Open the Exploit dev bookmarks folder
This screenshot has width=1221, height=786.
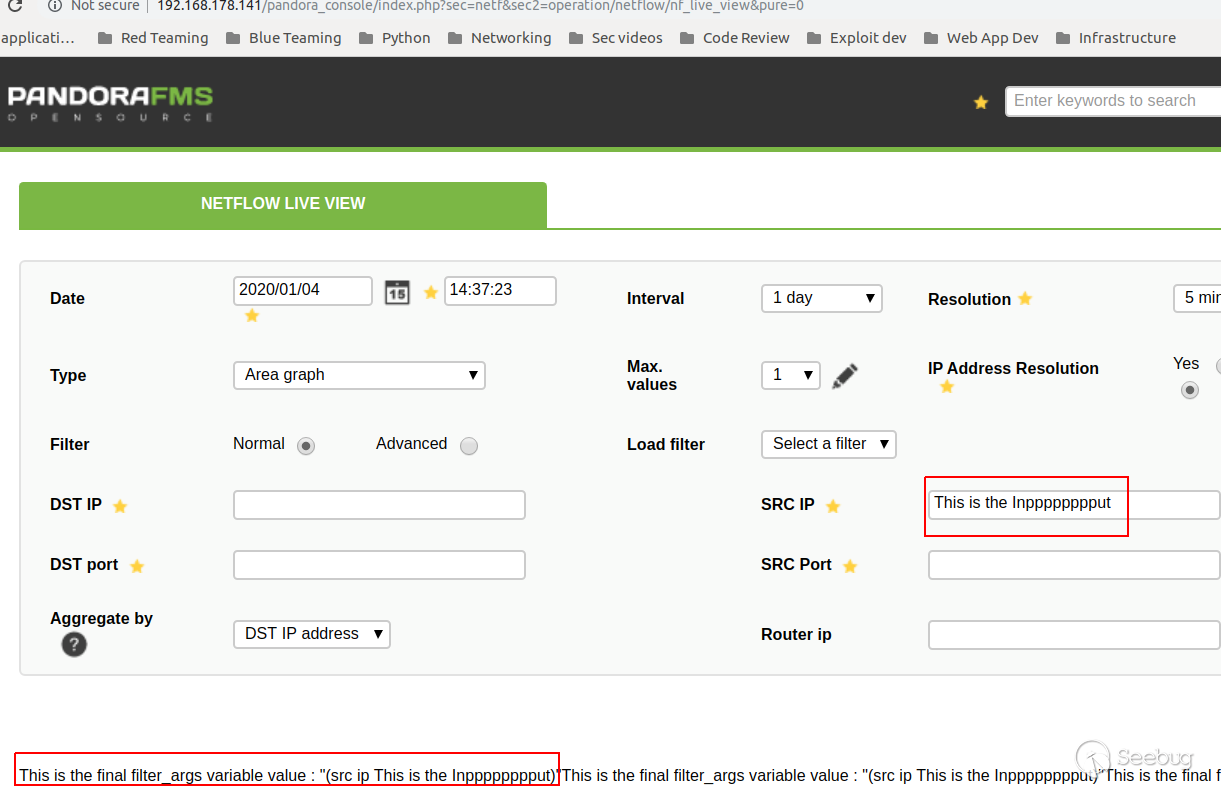pos(856,38)
